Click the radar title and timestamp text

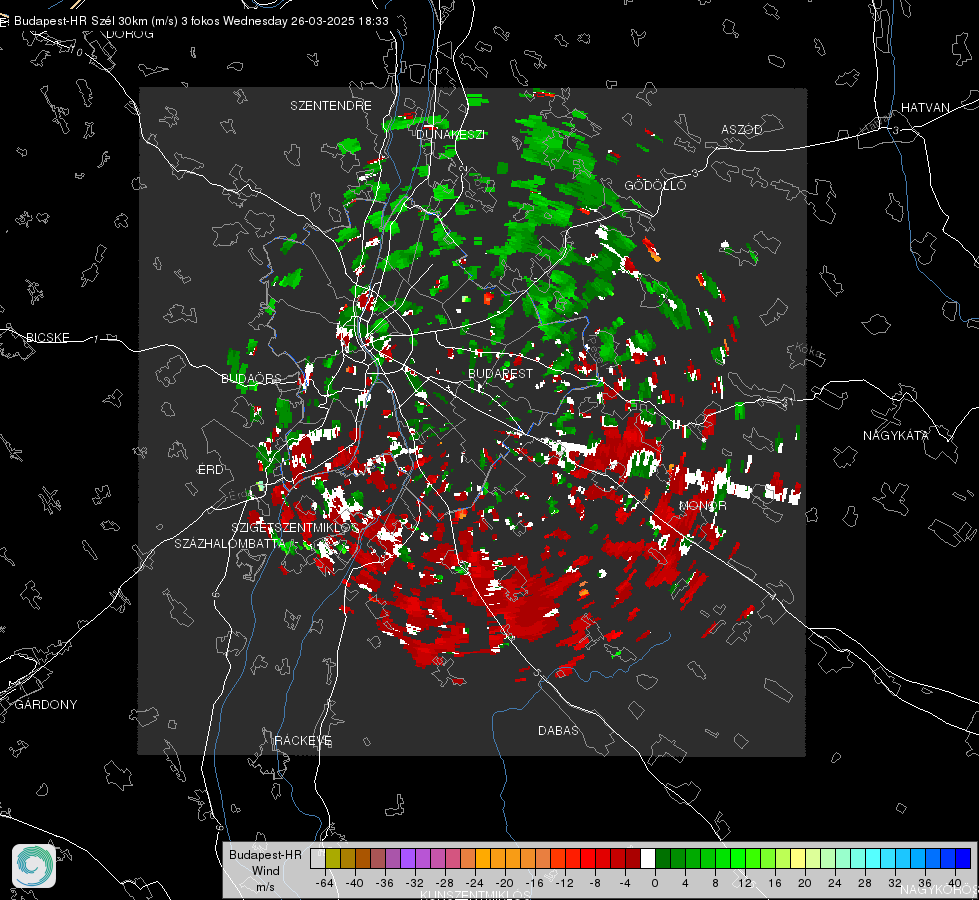(201, 21)
